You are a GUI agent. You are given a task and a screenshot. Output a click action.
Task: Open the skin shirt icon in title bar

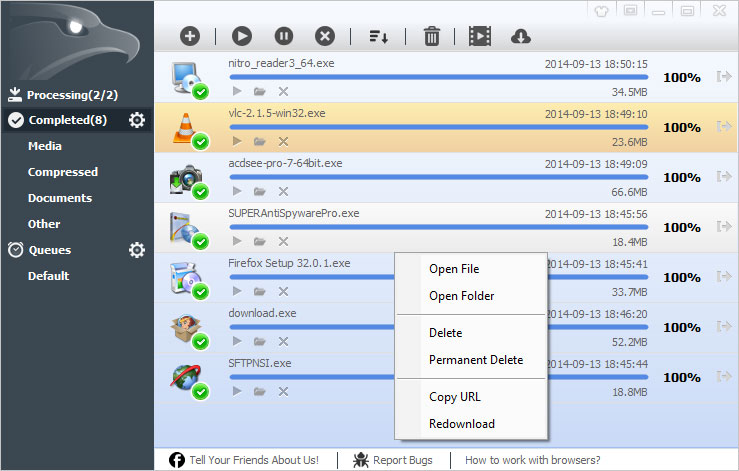pos(601,11)
